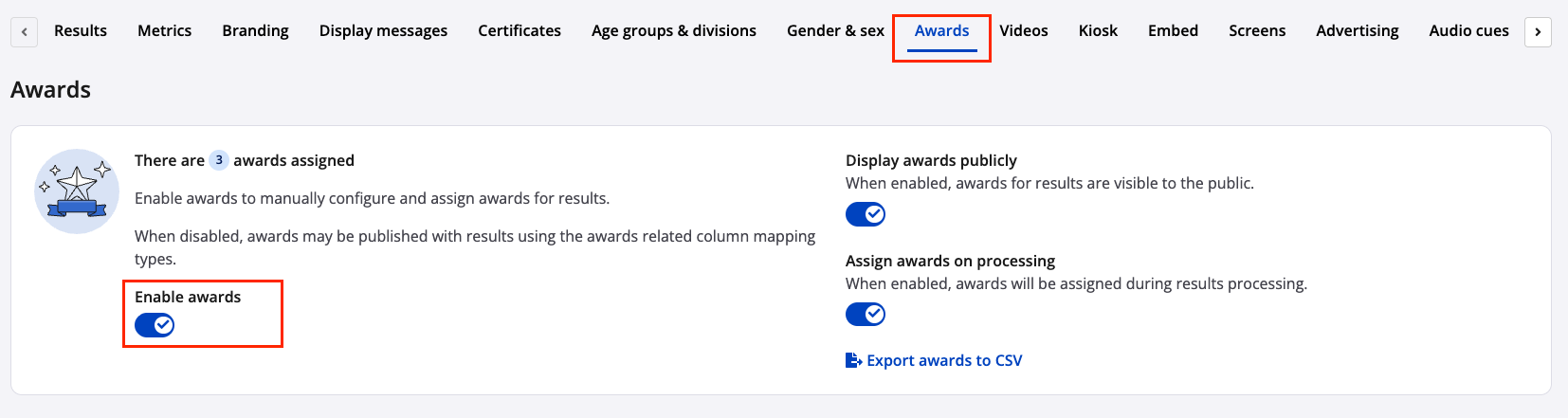Click the awards star trophy icon

[x=77, y=191]
